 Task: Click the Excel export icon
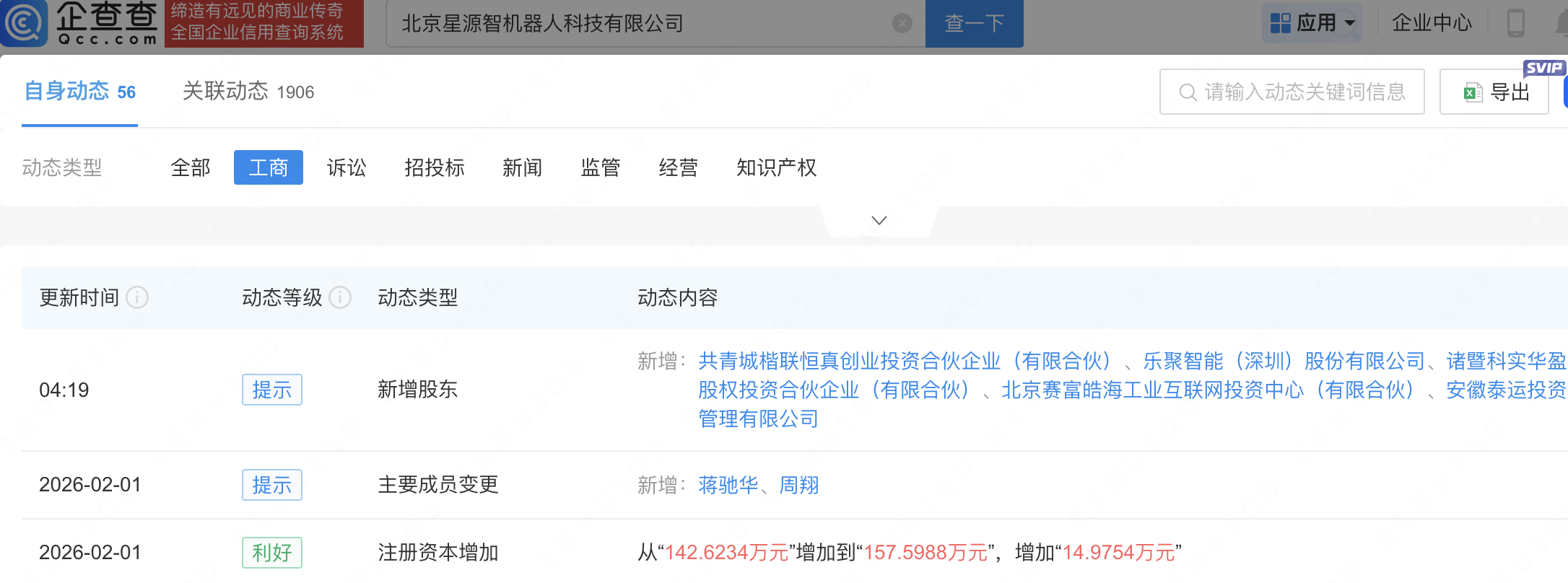[1472, 92]
